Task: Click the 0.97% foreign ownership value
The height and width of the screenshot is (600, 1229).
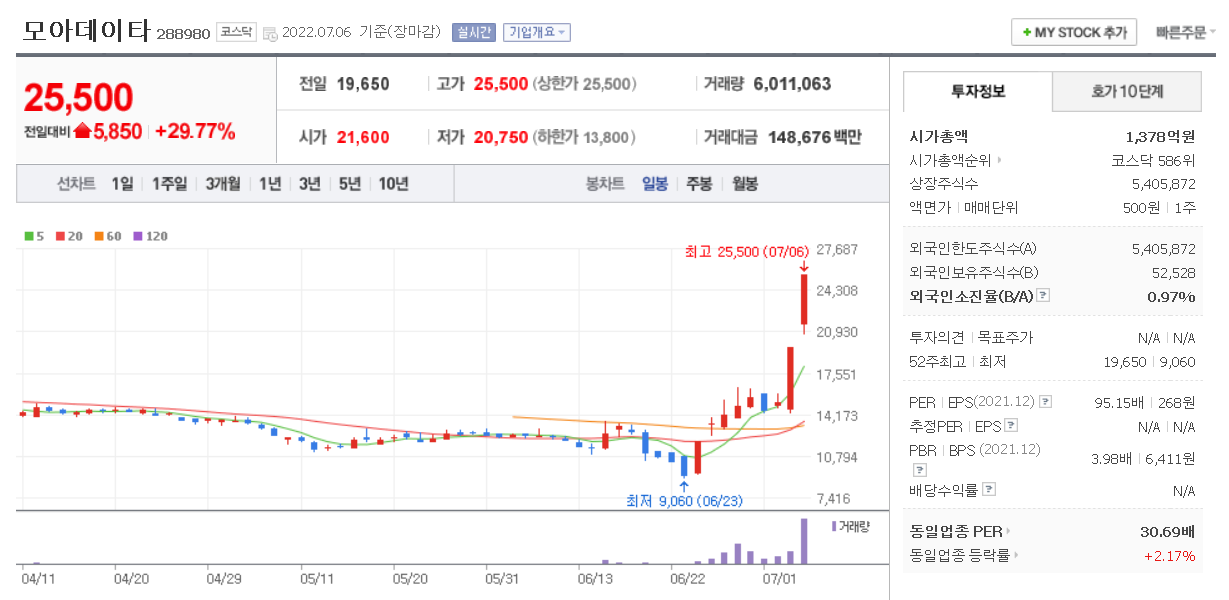Action: tap(1171, 296)
